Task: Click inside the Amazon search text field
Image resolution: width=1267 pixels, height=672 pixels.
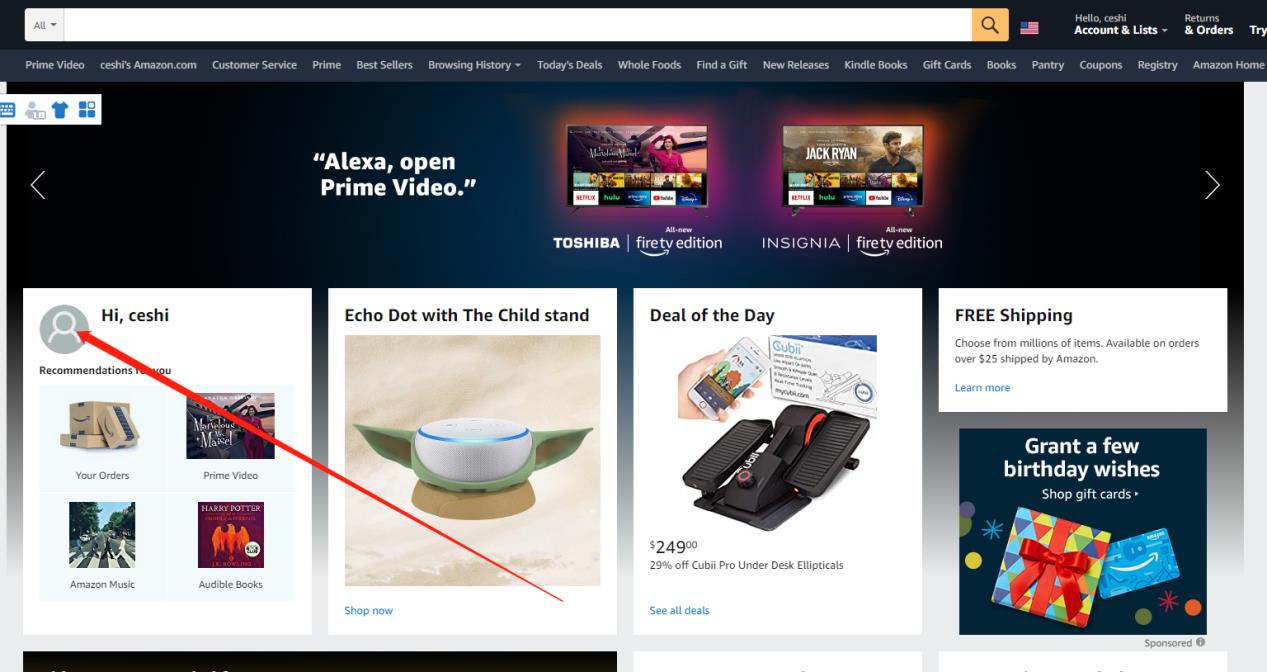Action: (519, 26)
